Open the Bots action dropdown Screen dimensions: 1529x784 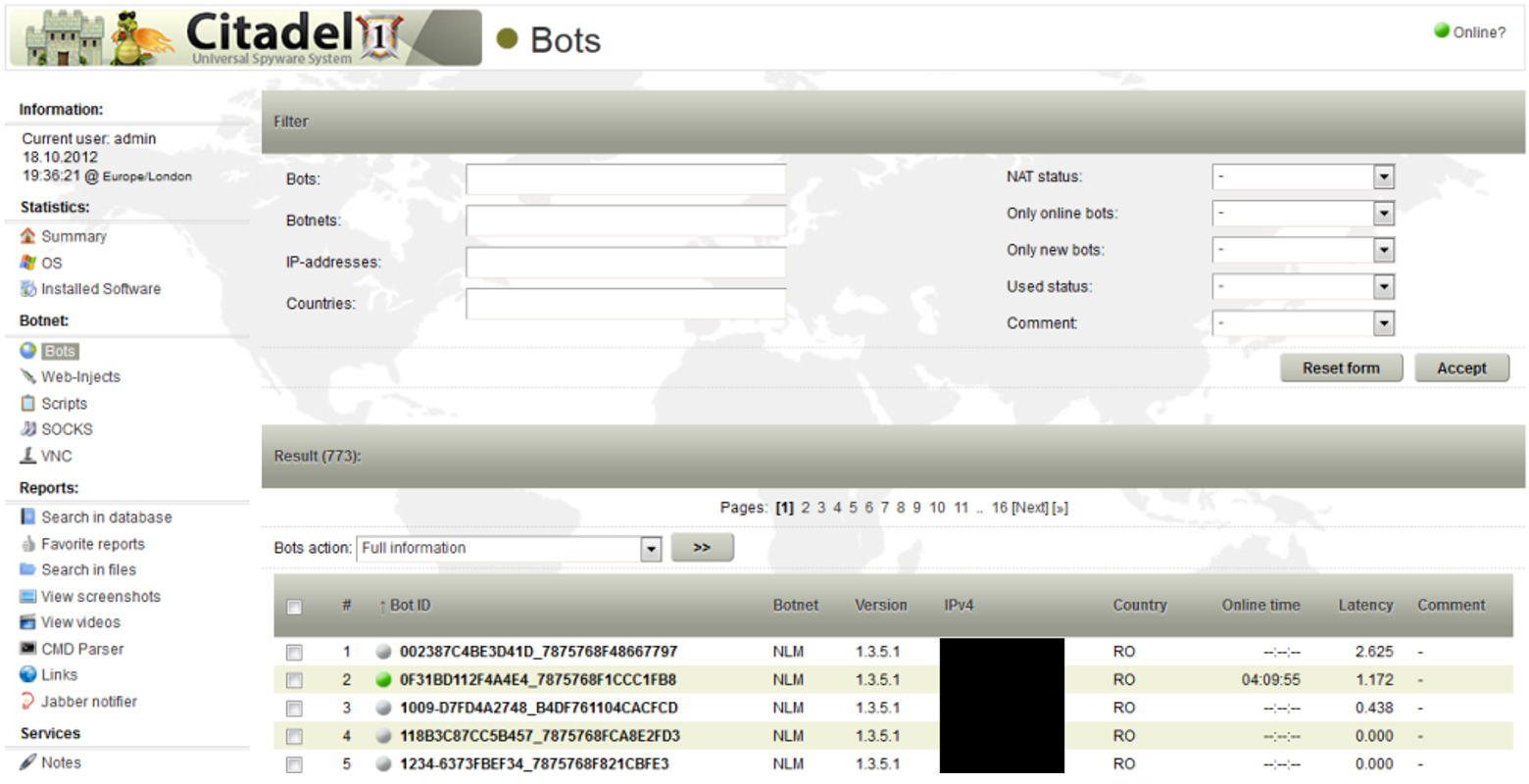[x=509, y=549]
